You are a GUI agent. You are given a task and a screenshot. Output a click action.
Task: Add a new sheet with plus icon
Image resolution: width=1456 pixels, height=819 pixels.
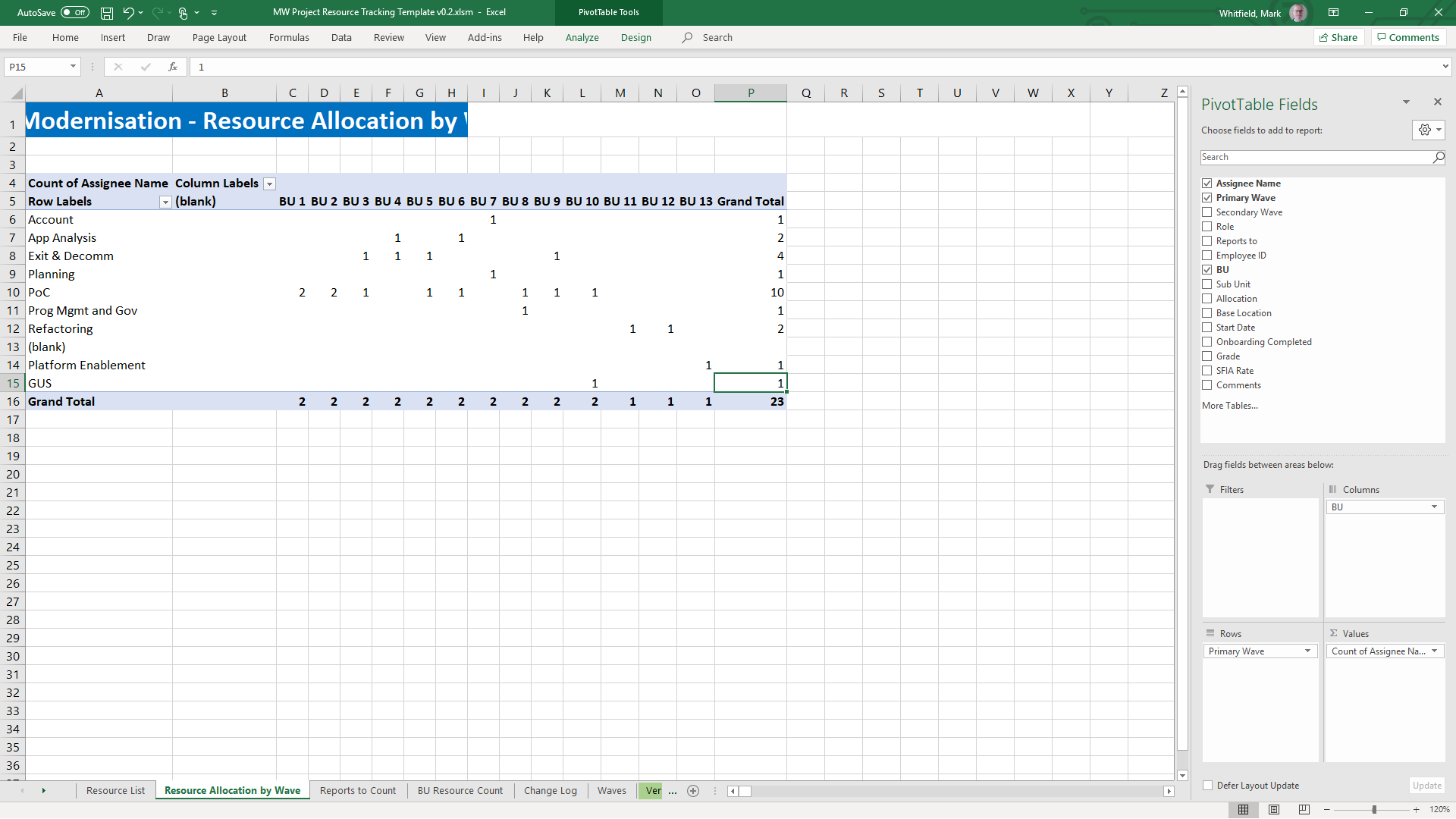click(x=693, y=791)
